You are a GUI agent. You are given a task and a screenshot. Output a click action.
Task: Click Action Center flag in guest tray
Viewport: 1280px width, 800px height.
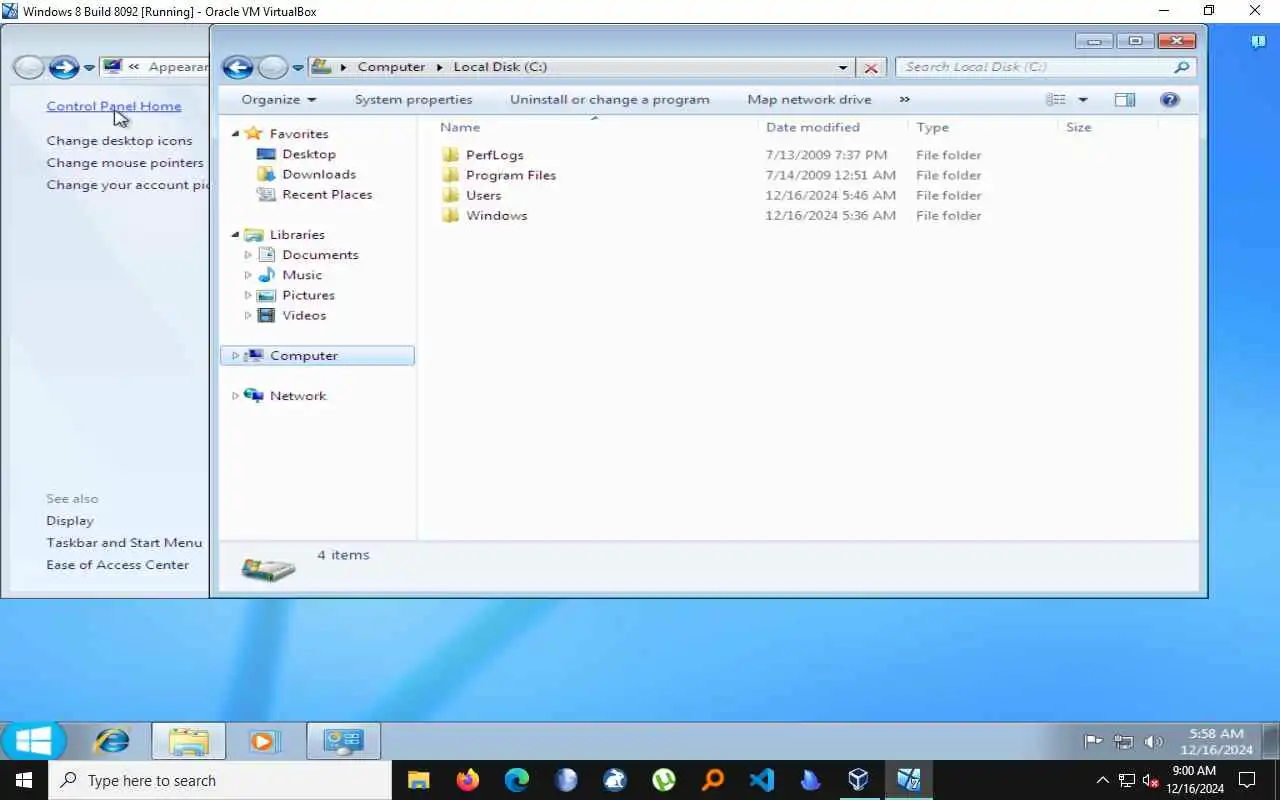coord(1094,742)
